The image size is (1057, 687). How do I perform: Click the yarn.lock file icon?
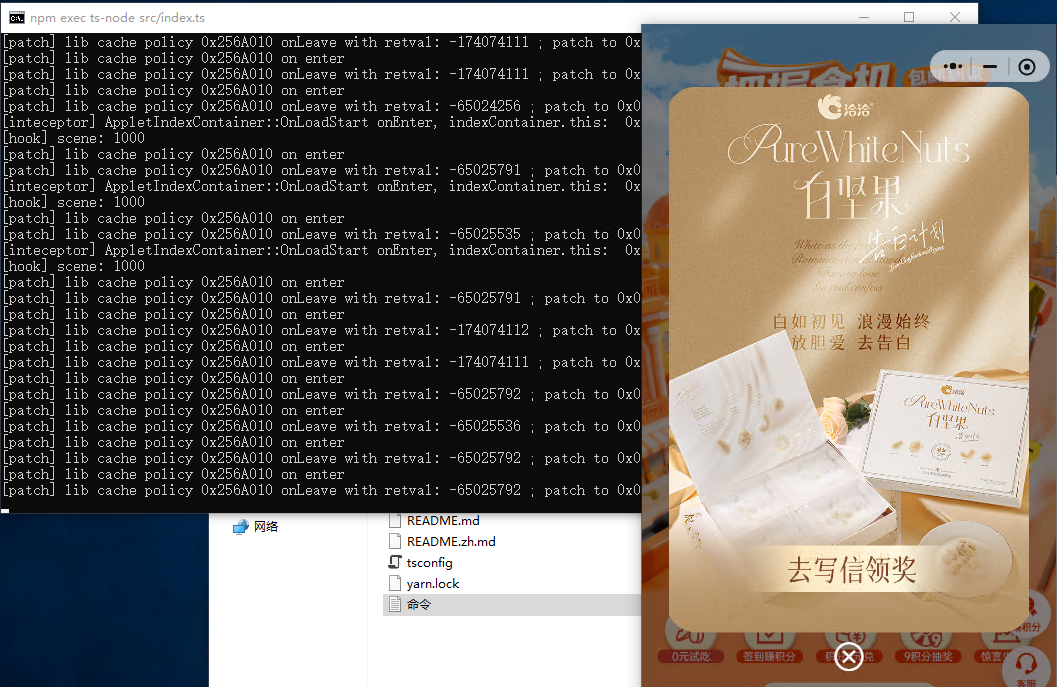pos(395,583)
